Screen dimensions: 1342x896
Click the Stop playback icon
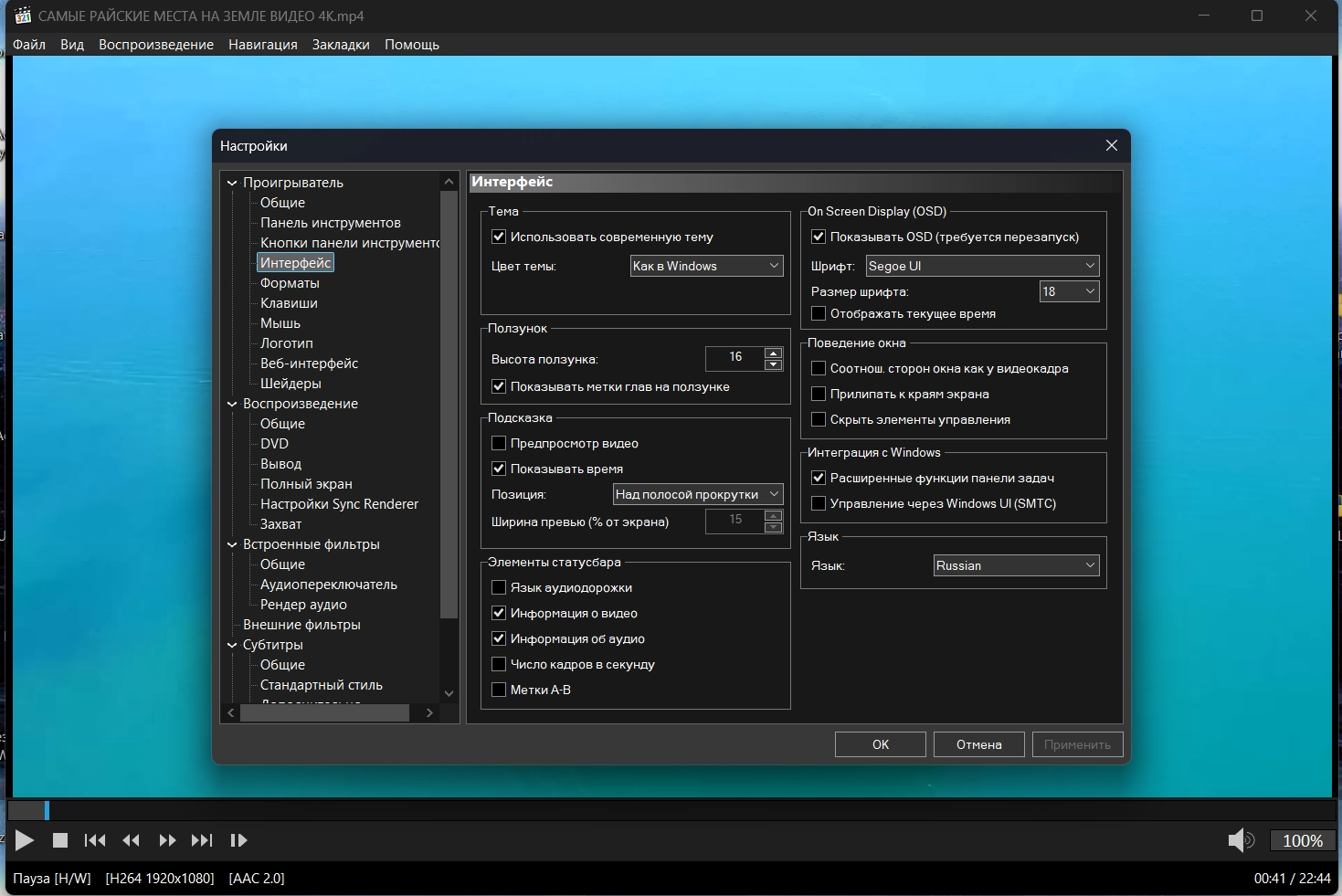pos(60,840)
